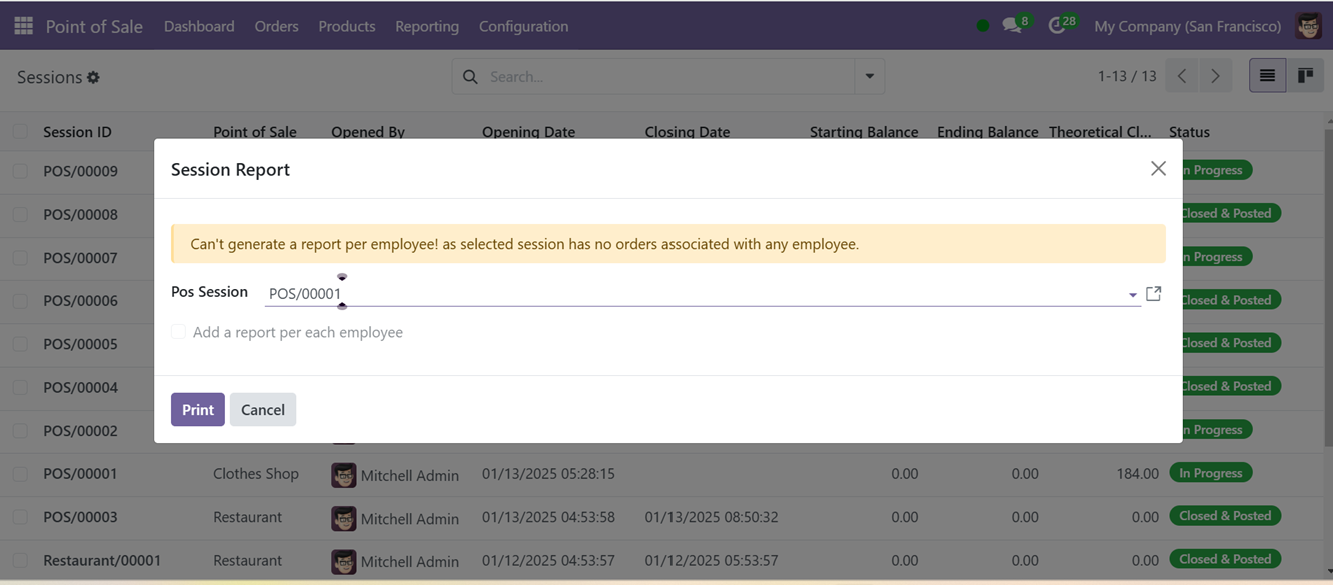Click the 1-13 / 13 pager counter
The width and height of the screenshot is (1333, 585).
click(1127, 76)
